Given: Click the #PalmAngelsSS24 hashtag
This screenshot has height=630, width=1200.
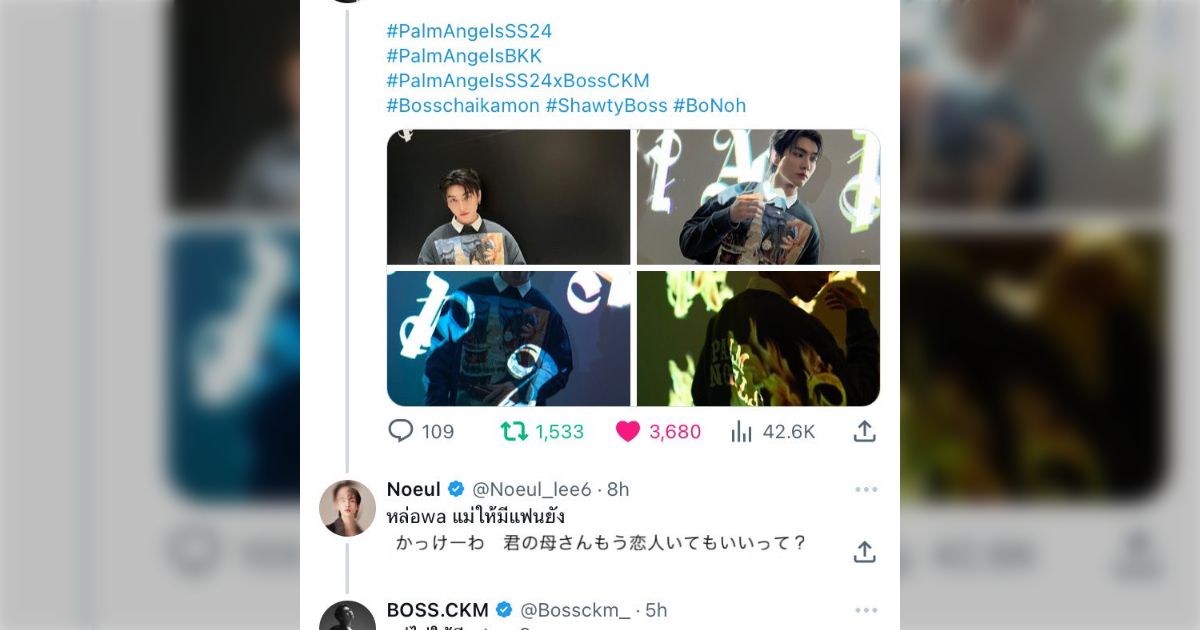Looking at the screenshot, I should pyautogui.click(x=469, y=31).
